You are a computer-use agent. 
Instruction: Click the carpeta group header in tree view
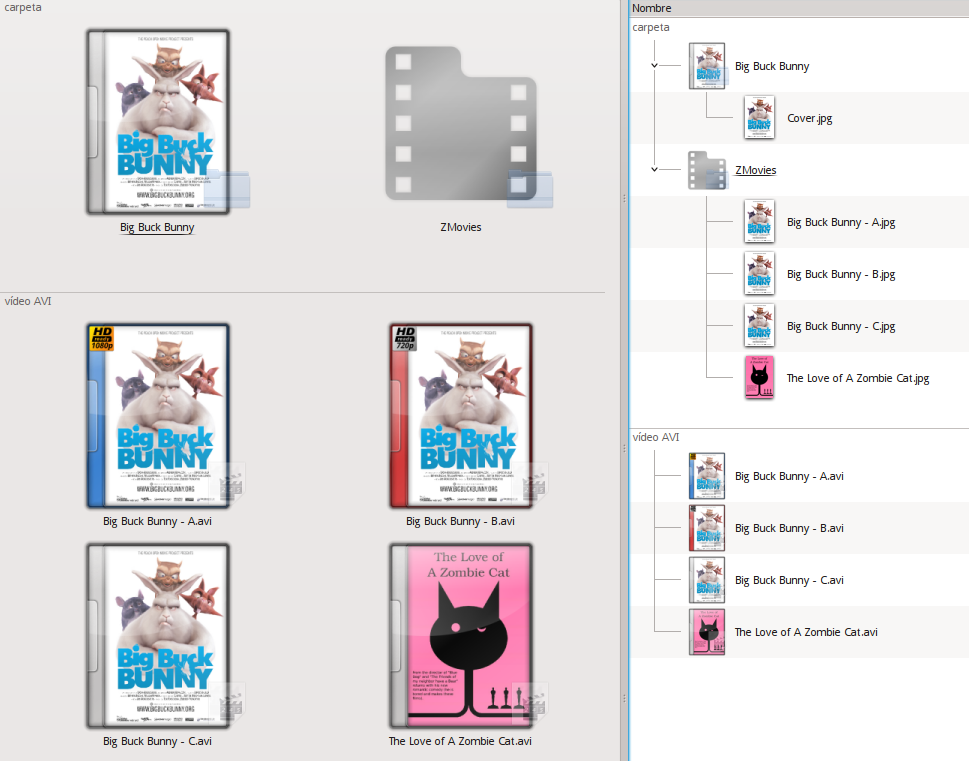(x=651, y=27)
